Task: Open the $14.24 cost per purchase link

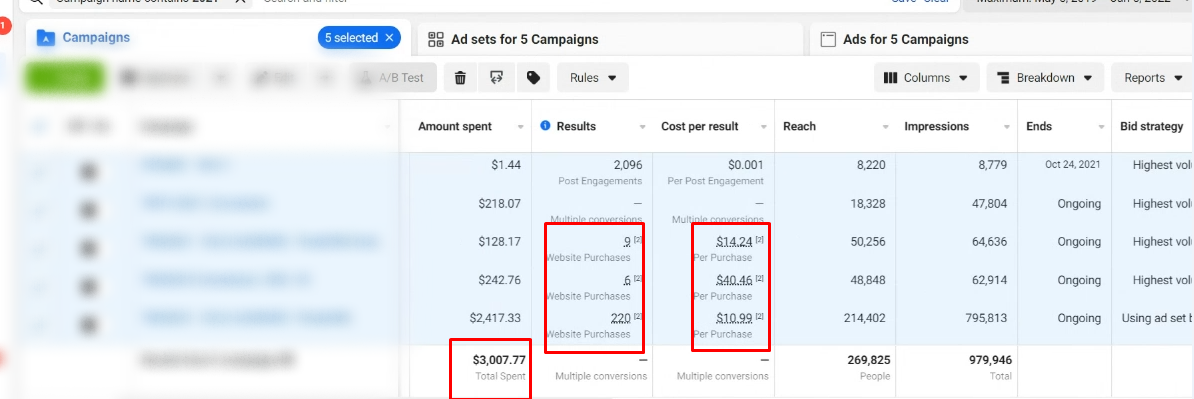Action: pyautogui.click(x=734, y=241)
